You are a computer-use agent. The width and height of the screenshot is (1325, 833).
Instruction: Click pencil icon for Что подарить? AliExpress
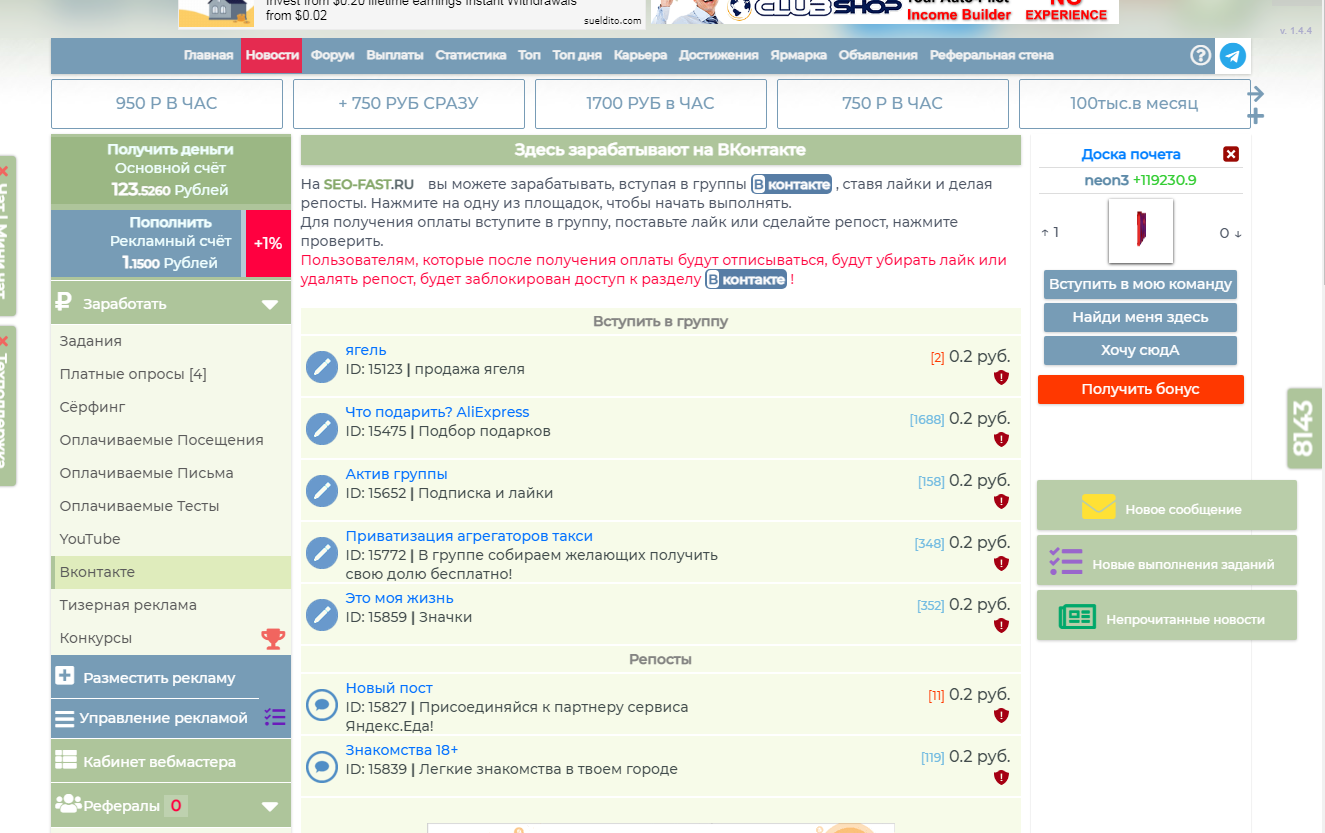(322, 429)
